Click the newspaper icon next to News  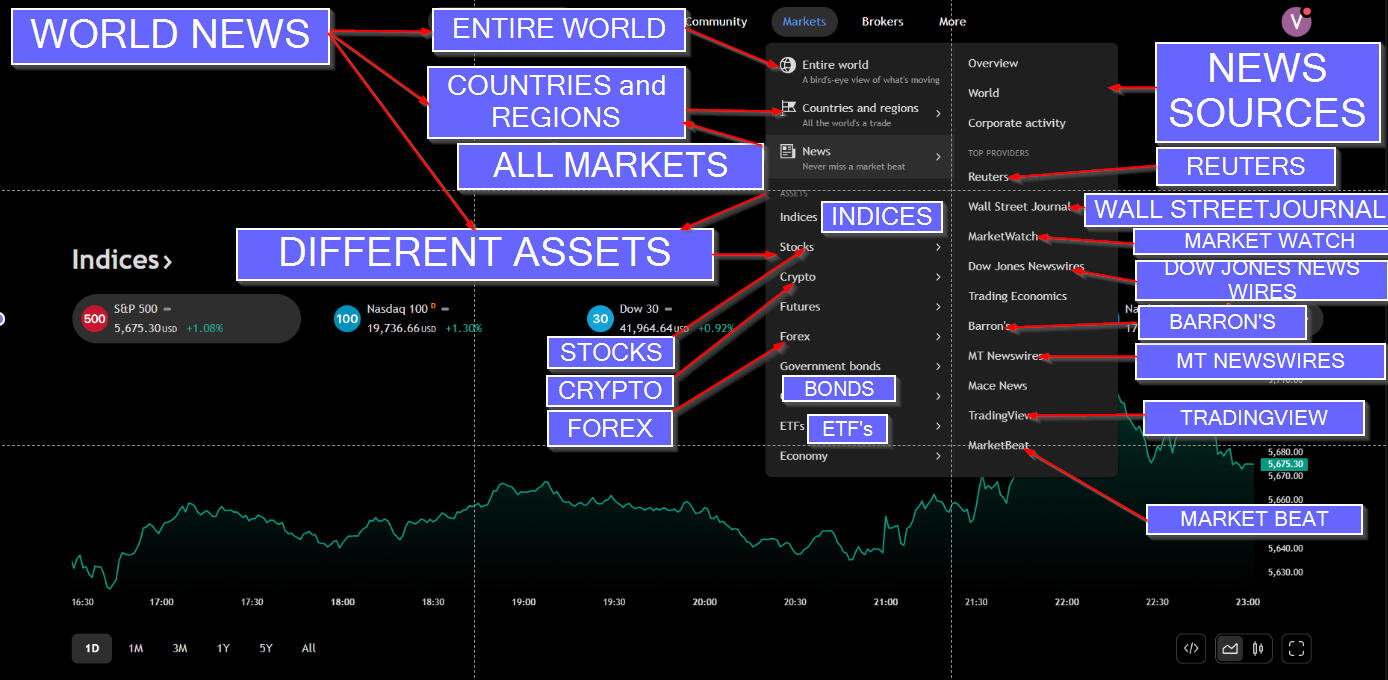click(x=787, y=152)
